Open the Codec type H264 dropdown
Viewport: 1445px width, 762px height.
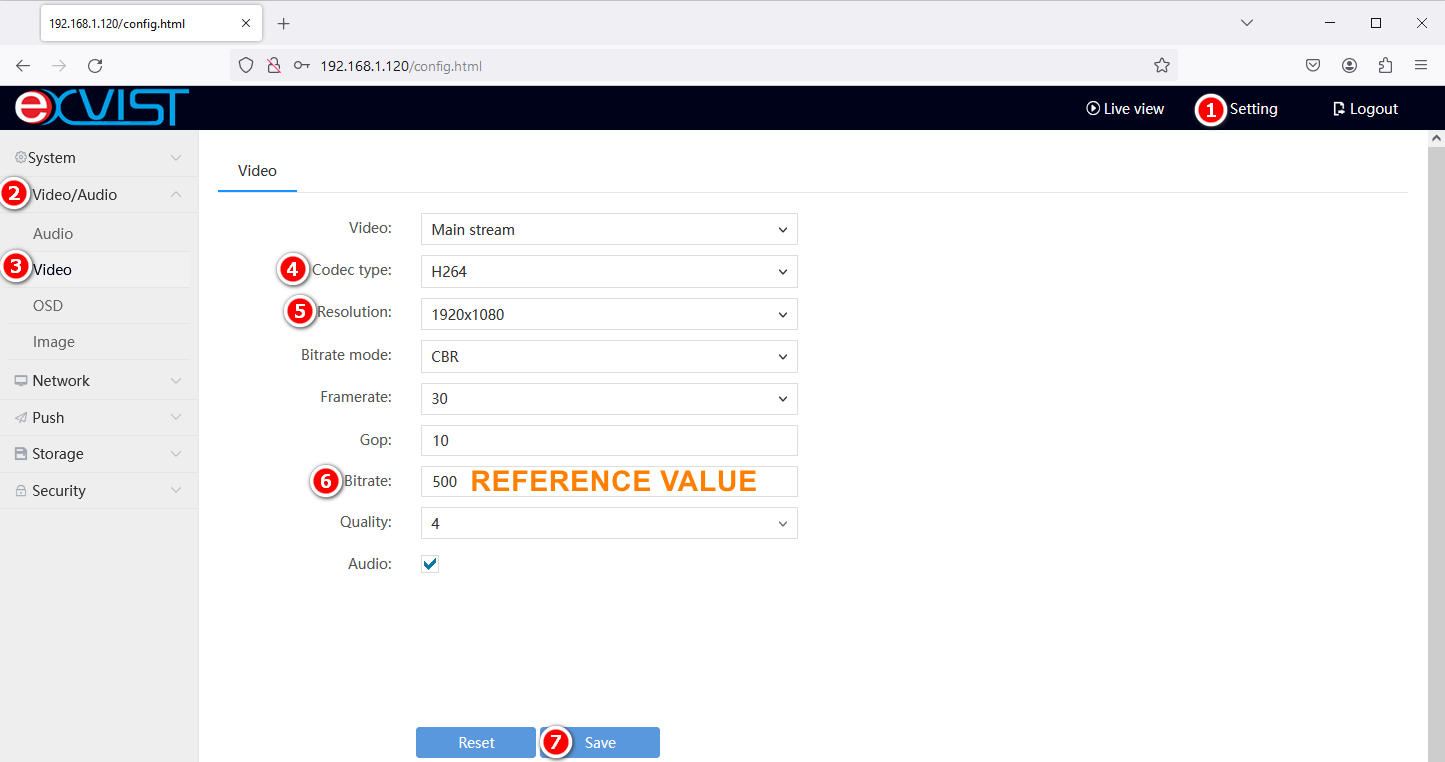[x=609, y=271]
